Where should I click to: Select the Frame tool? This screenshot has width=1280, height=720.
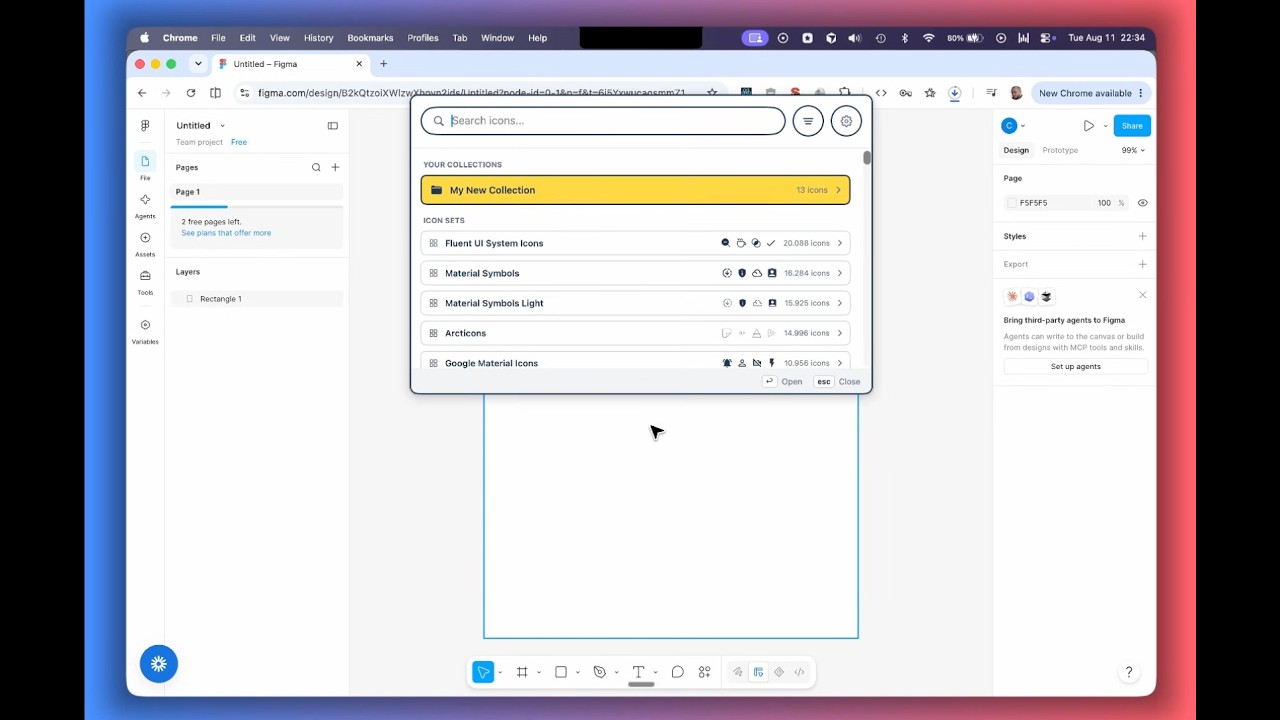tap(522, 672)
